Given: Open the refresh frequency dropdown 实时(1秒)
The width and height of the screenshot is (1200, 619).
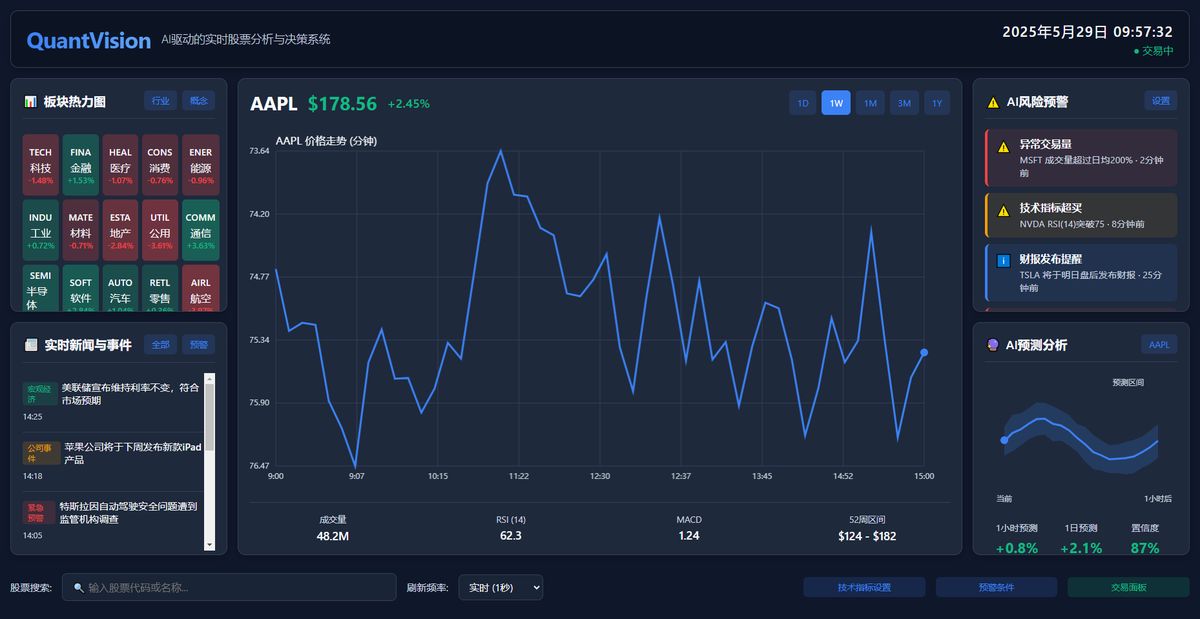Looking at the screenshot, I should [x=500, y=587].
